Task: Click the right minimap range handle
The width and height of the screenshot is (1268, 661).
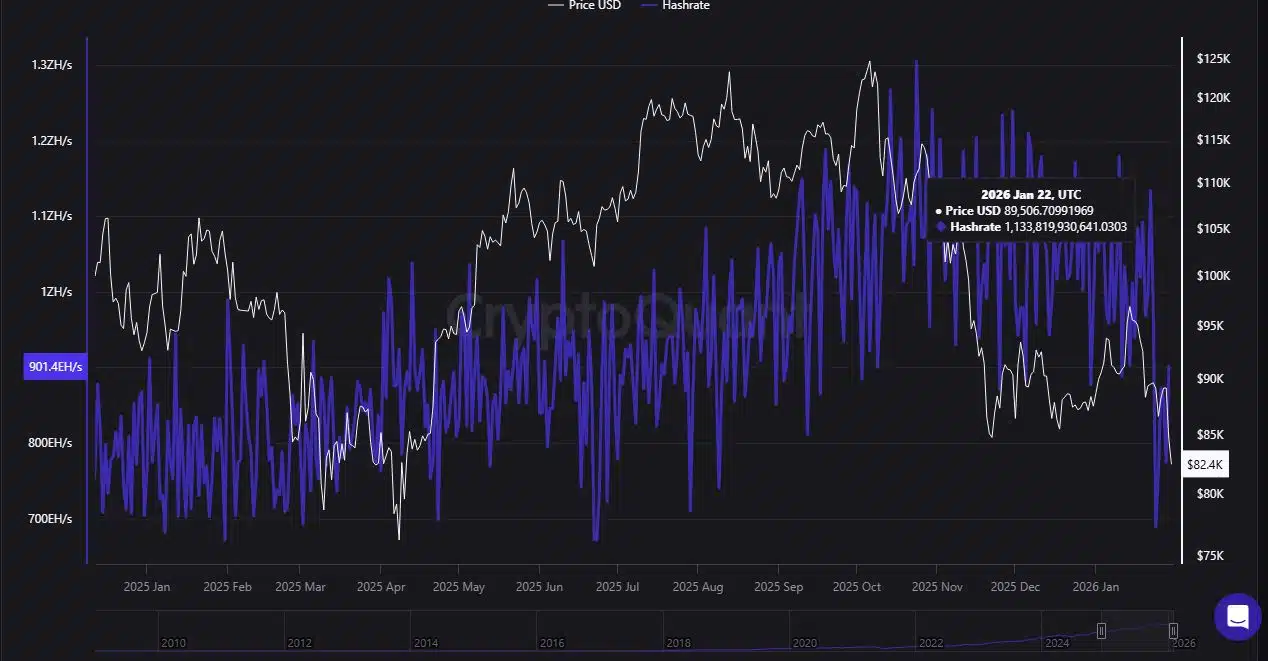Action: point(1172,631)
